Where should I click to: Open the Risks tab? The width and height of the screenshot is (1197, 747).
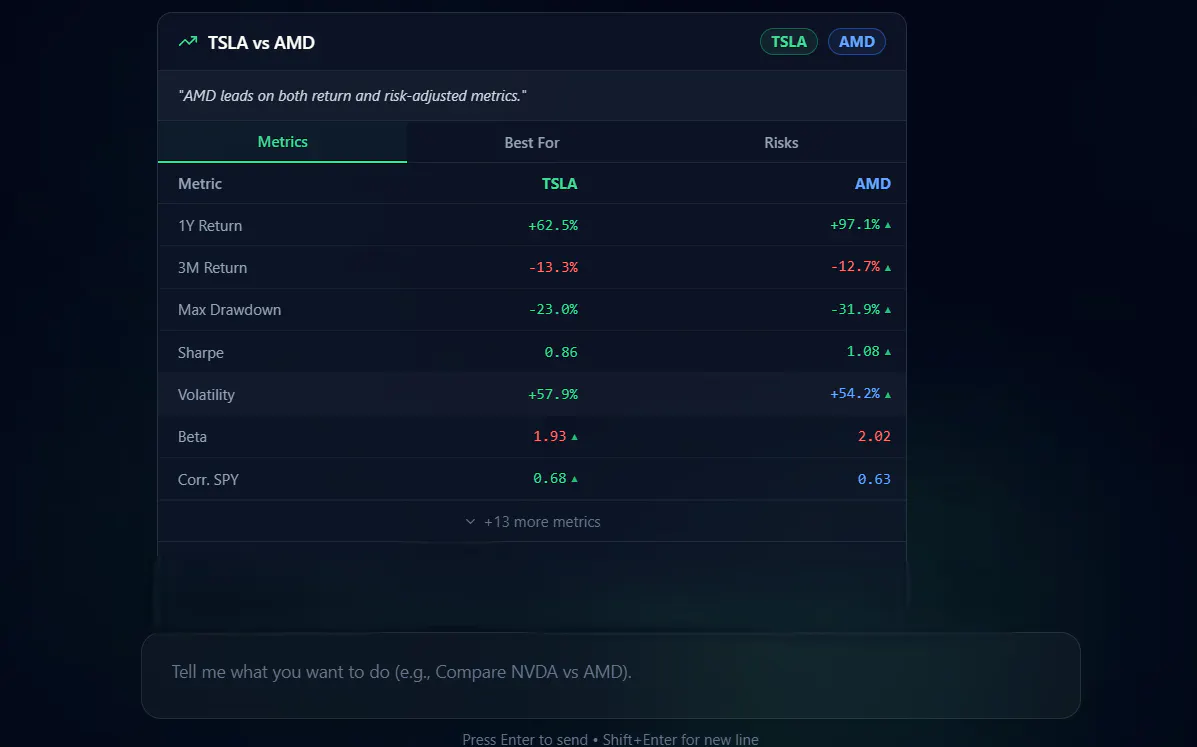point(781,143)
